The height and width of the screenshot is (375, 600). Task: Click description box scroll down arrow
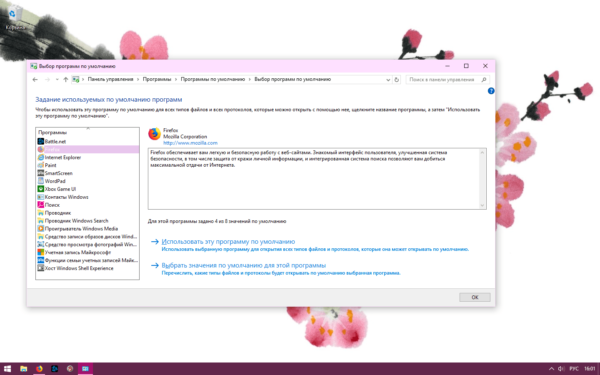482,205
